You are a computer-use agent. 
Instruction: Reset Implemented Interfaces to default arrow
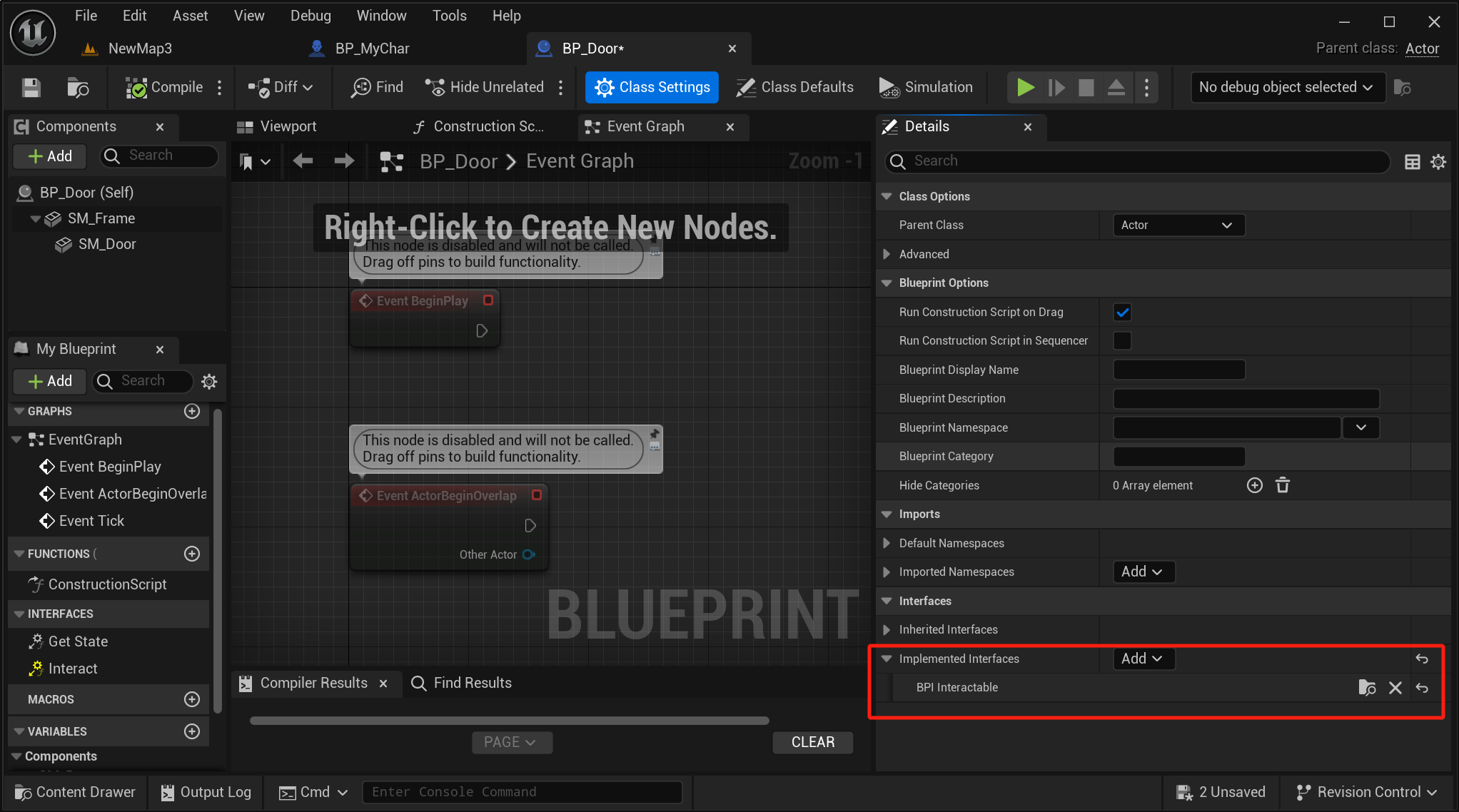click(1422, 659)
